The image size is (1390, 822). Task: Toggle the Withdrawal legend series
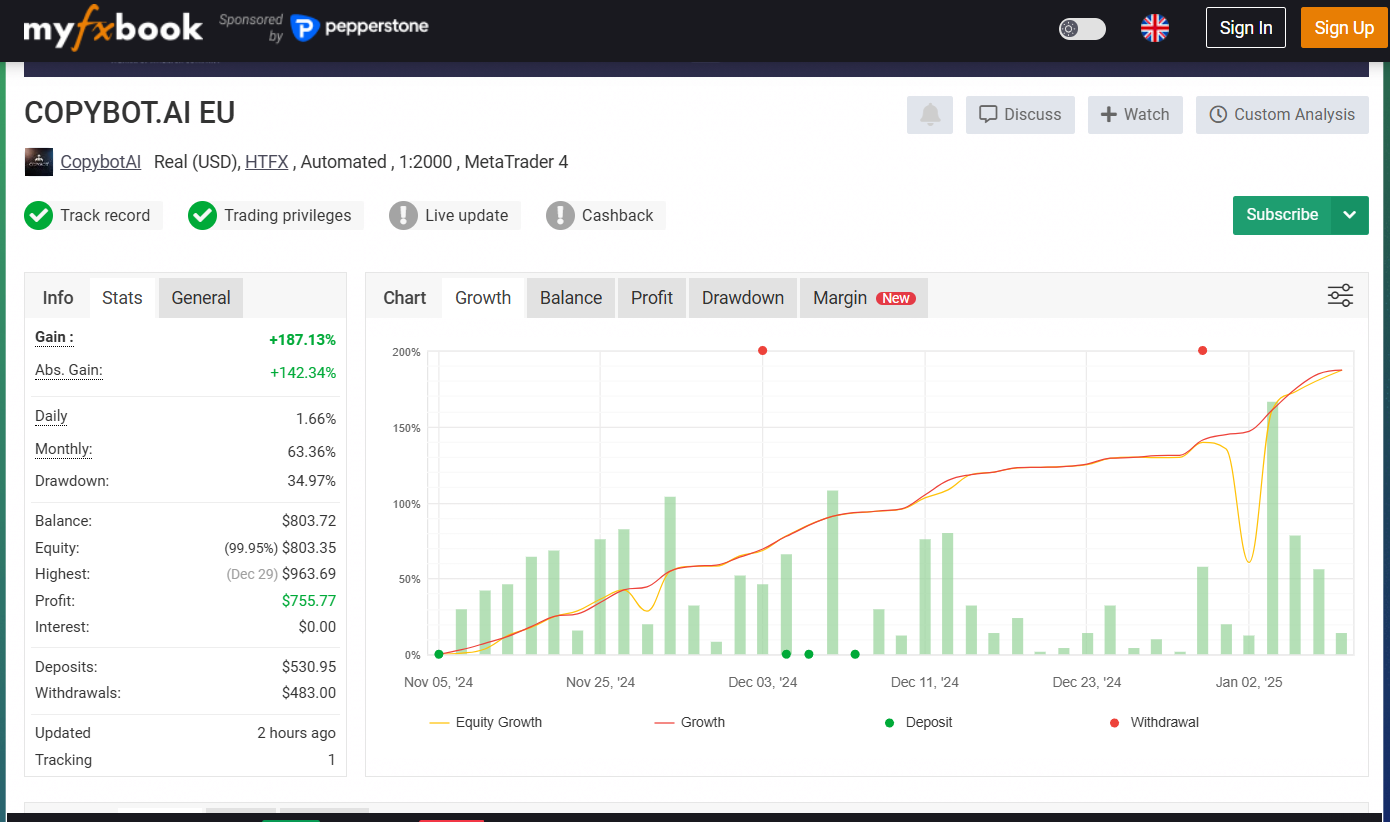[1154, 722]
